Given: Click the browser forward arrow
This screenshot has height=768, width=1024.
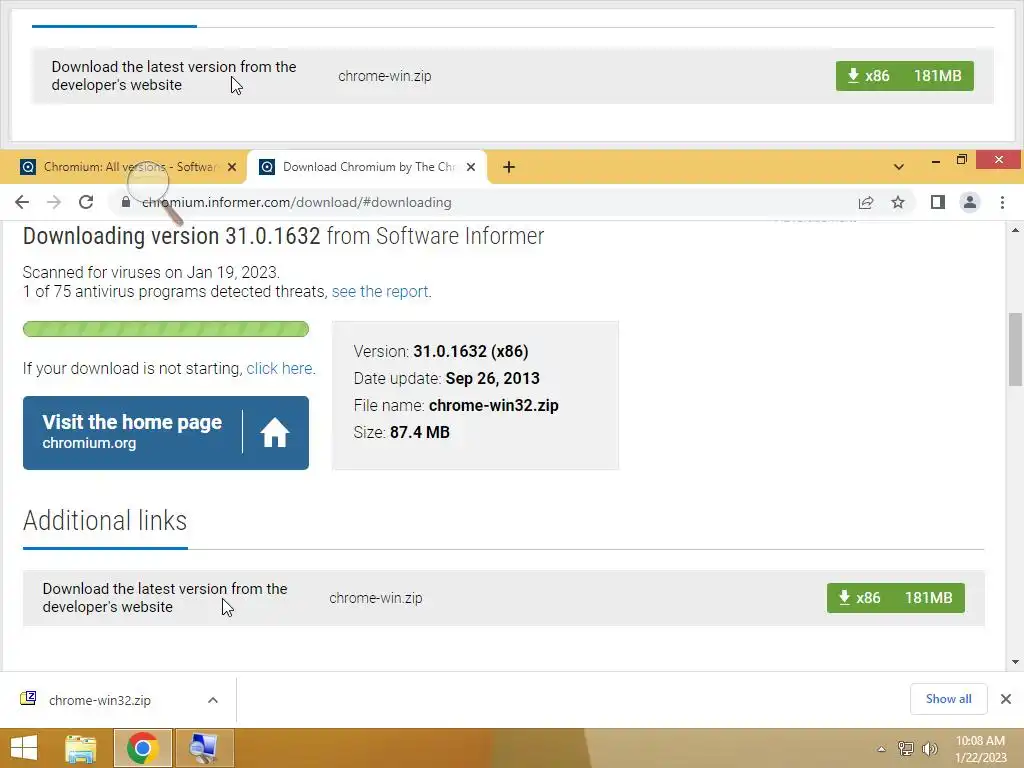Looking at the screenshot, I should pos(54,202).
